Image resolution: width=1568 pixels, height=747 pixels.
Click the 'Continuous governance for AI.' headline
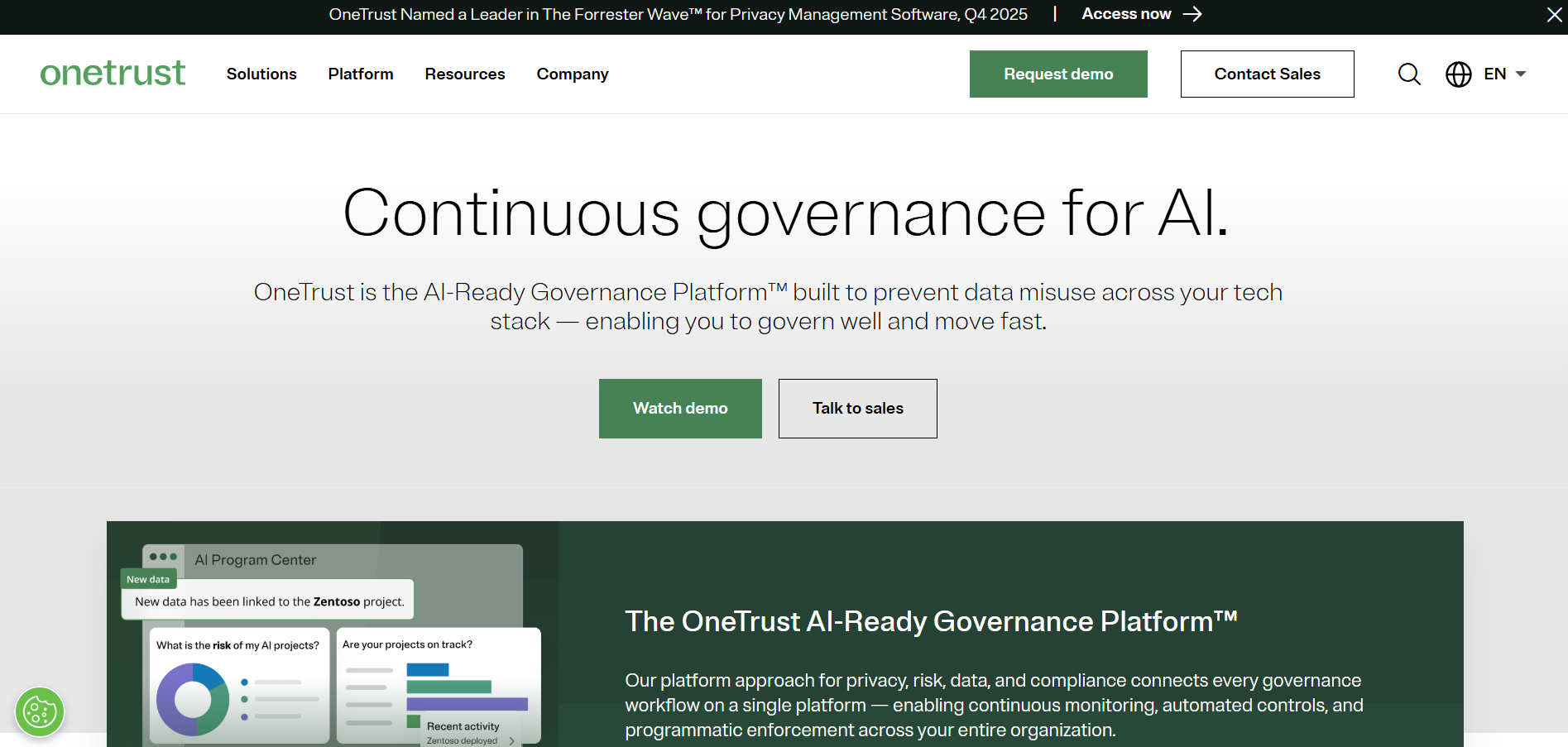click(x=784, y=213)
